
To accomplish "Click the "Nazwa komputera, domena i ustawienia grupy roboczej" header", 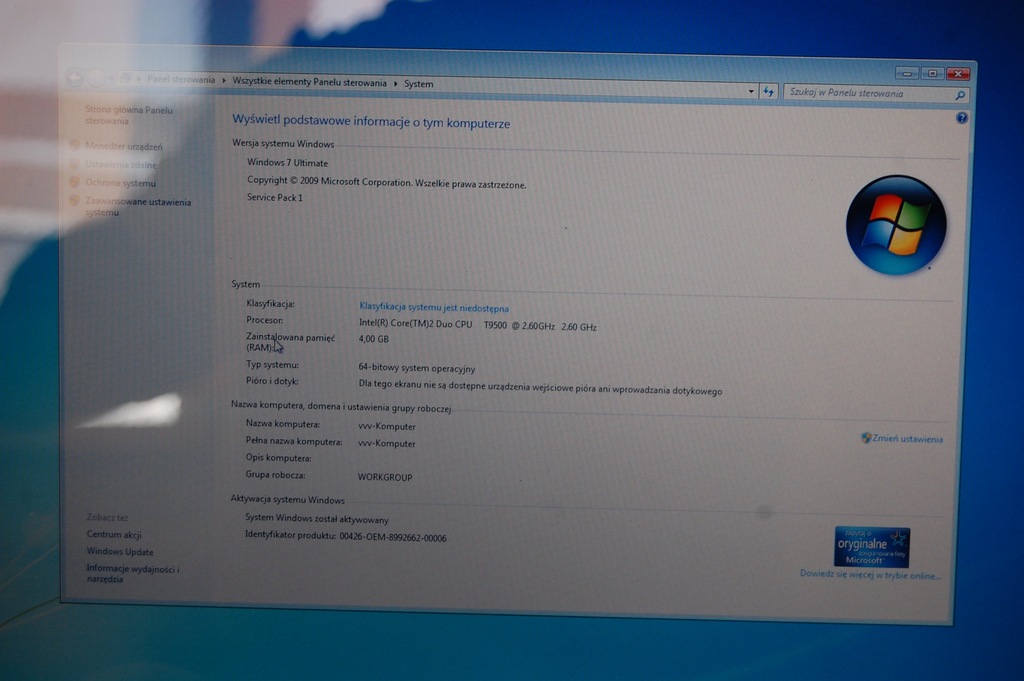I will 341,407.
